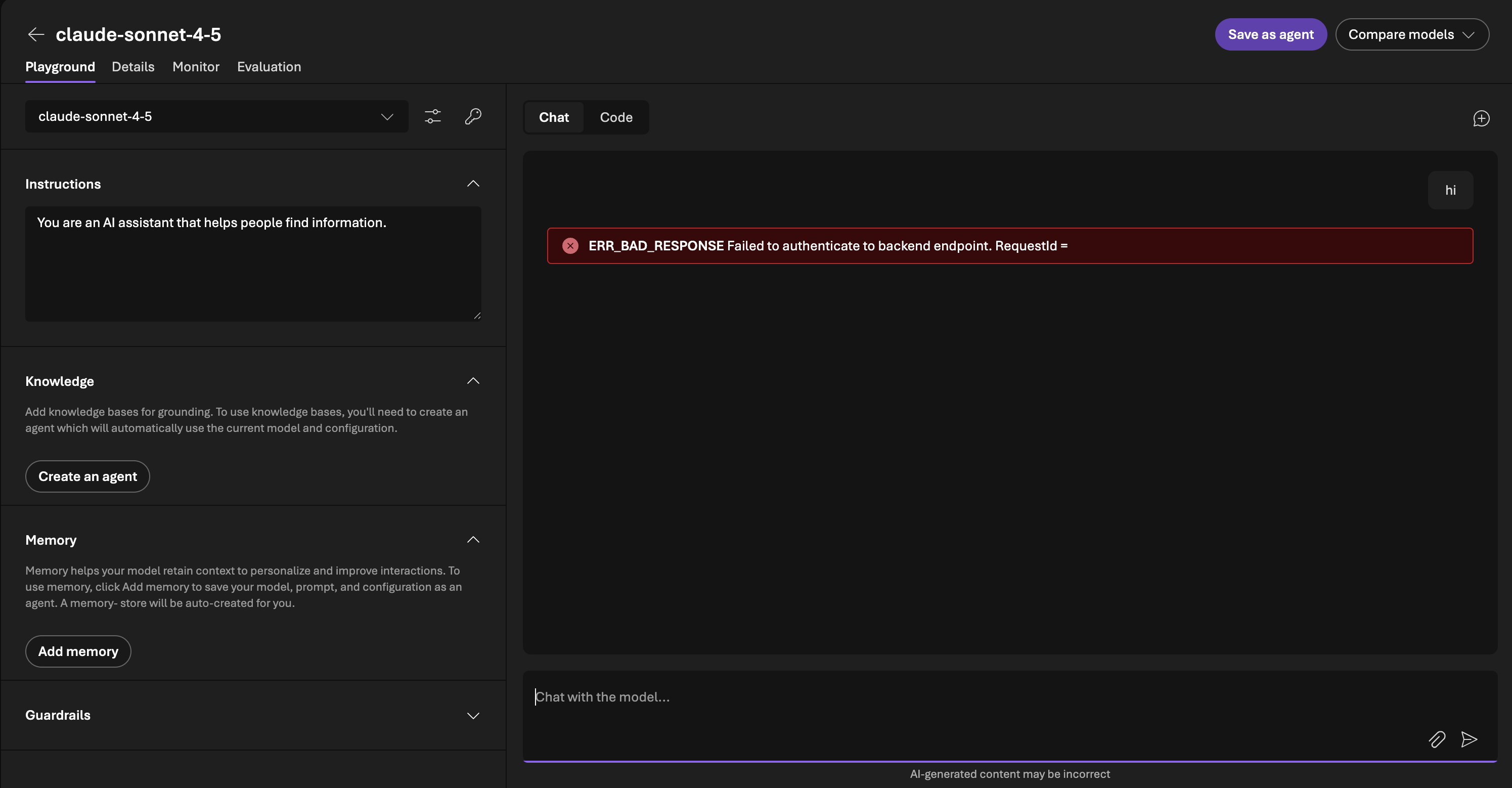The width and height of the screenshot is (1512, 788).
Task: Click the red error X icon
Action: point(570,245)
